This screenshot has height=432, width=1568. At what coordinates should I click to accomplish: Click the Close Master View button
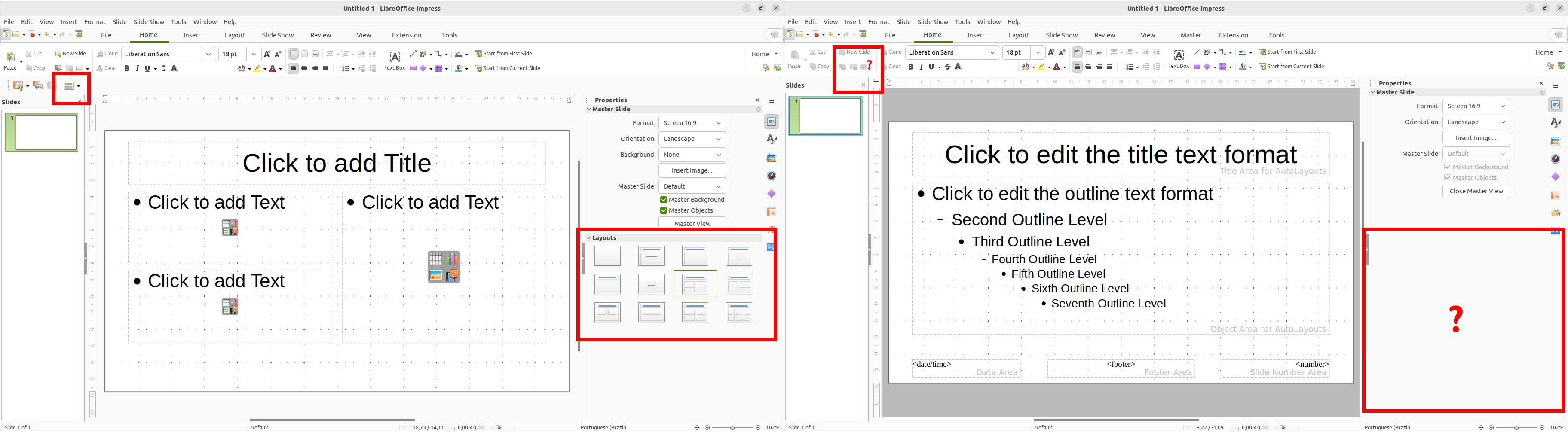1476,190
